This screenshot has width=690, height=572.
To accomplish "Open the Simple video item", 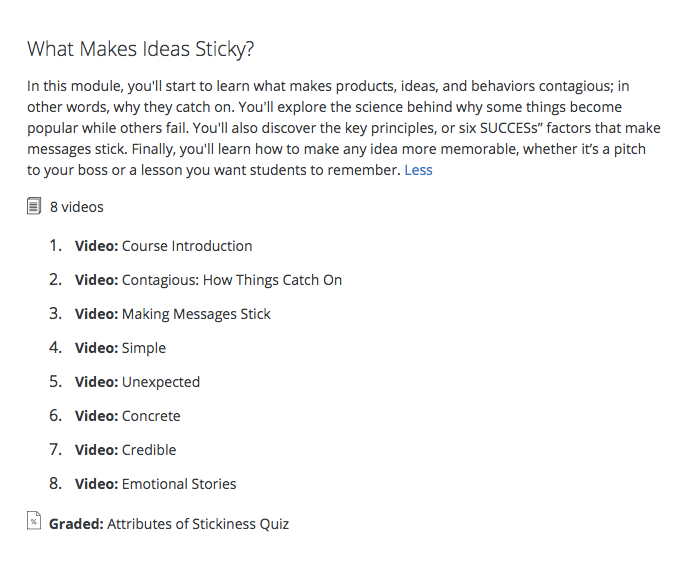I will click(144, 348).
